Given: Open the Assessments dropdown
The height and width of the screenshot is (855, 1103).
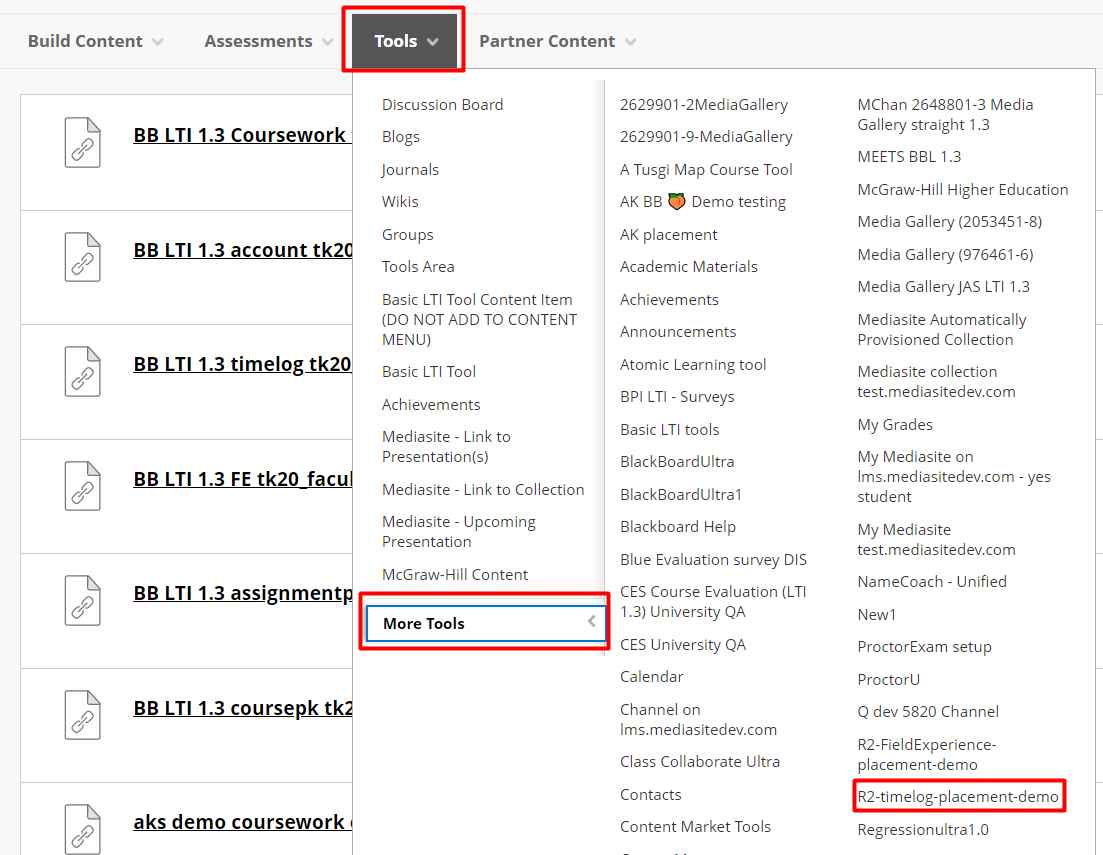Looking at the screenshot, I should (269, 42).
